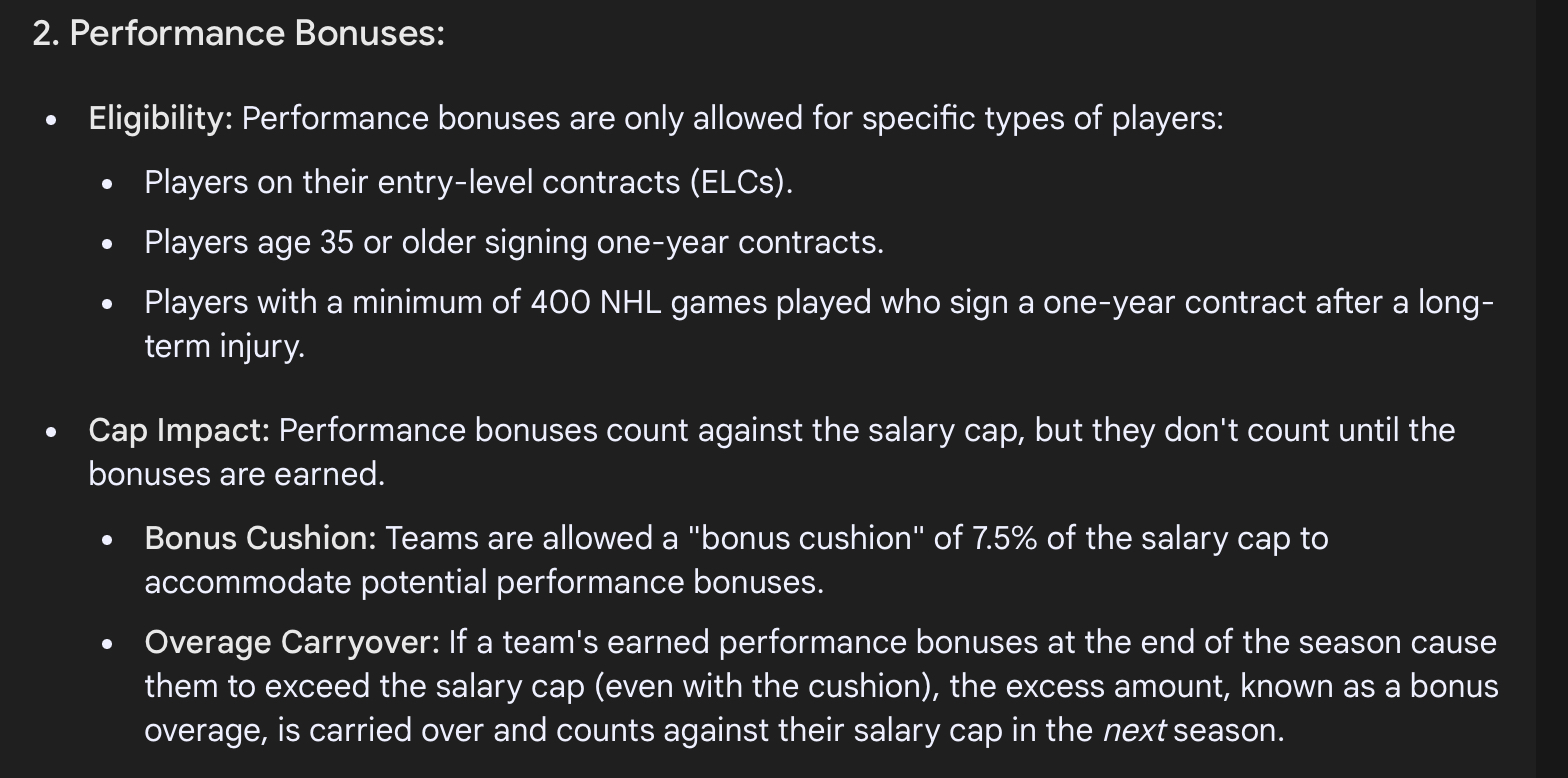Click the '2. Performance Bonuses:' heading
This screenshot has width=1568, height=778.
coord(238,33)
